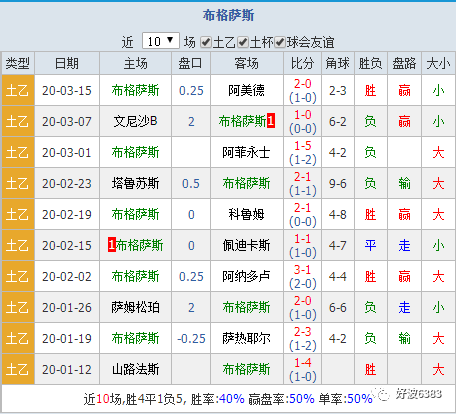The height and width of the screenshot is (414, 456).
Task: Click the 胜负 column header
Action: coord(370,63)
